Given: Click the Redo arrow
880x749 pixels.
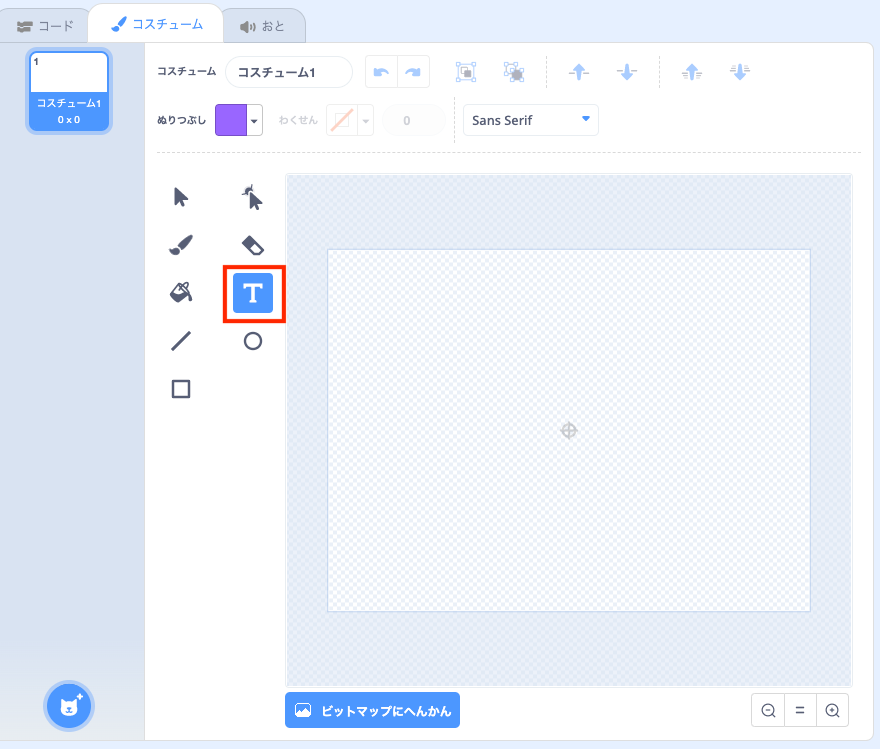Looking at the screenshot, I should [414, 72].
